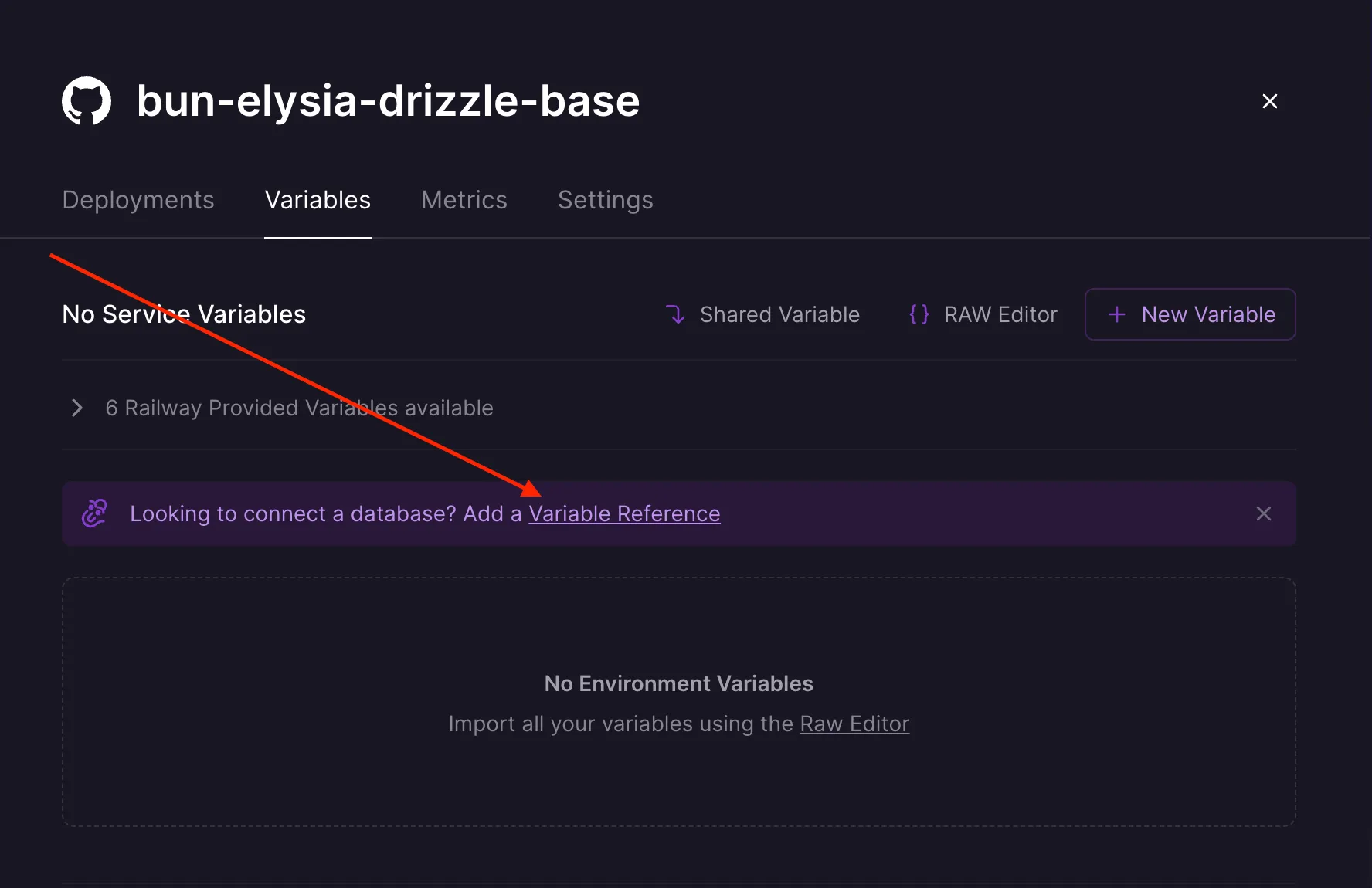The image size is (1372, 888).
Task: Expand the Railway Provided Variables chevron
Action: click(76, 408)
